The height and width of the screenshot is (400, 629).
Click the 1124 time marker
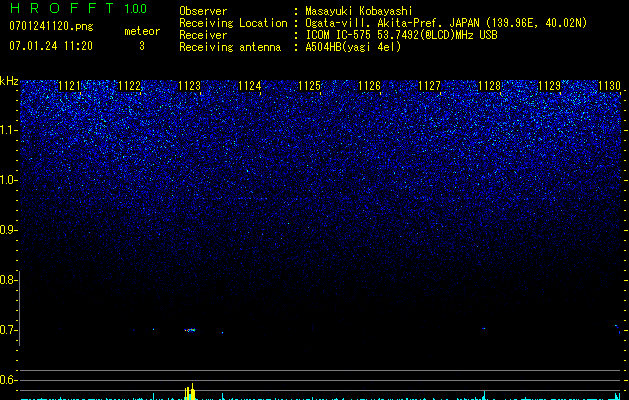pos(250,86)
